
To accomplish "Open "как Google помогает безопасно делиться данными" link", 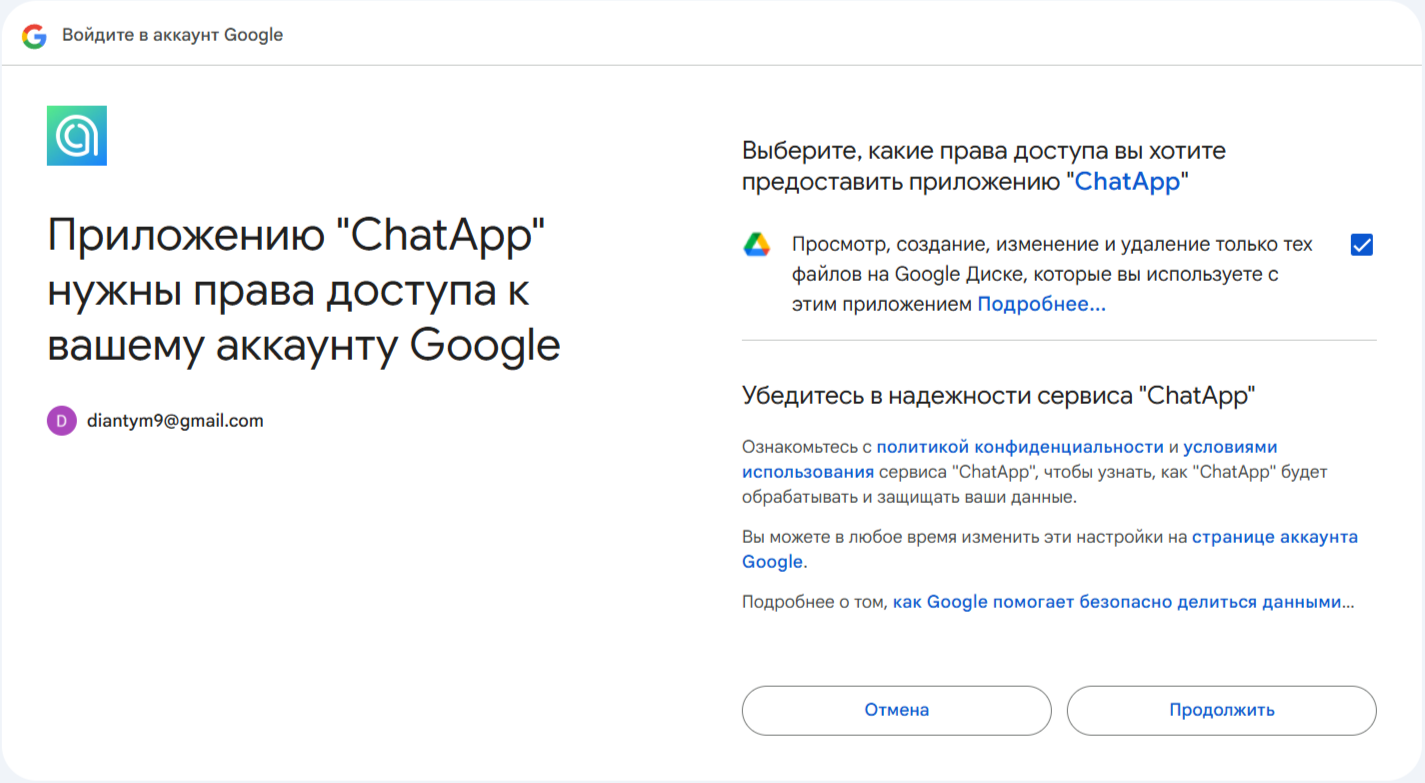I will click(1122, 602).
